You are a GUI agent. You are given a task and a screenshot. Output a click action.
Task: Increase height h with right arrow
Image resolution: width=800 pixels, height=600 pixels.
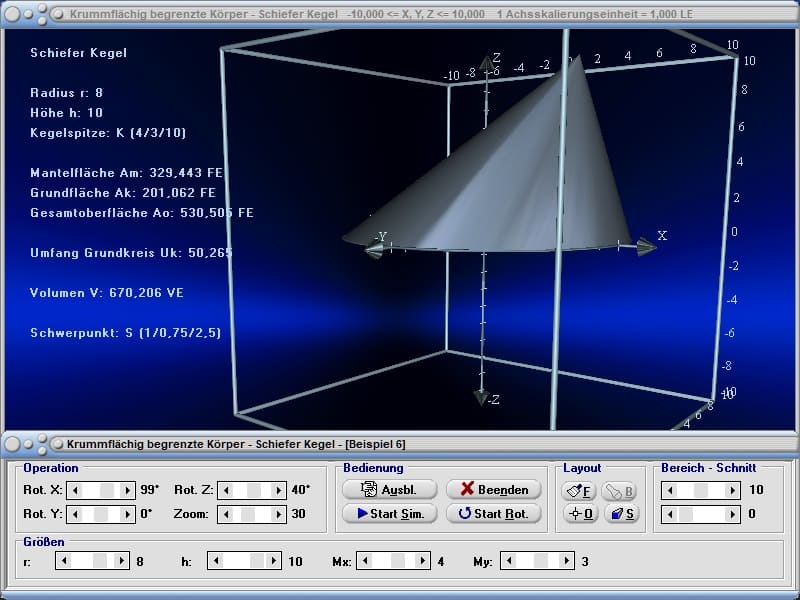click(273, 561)
